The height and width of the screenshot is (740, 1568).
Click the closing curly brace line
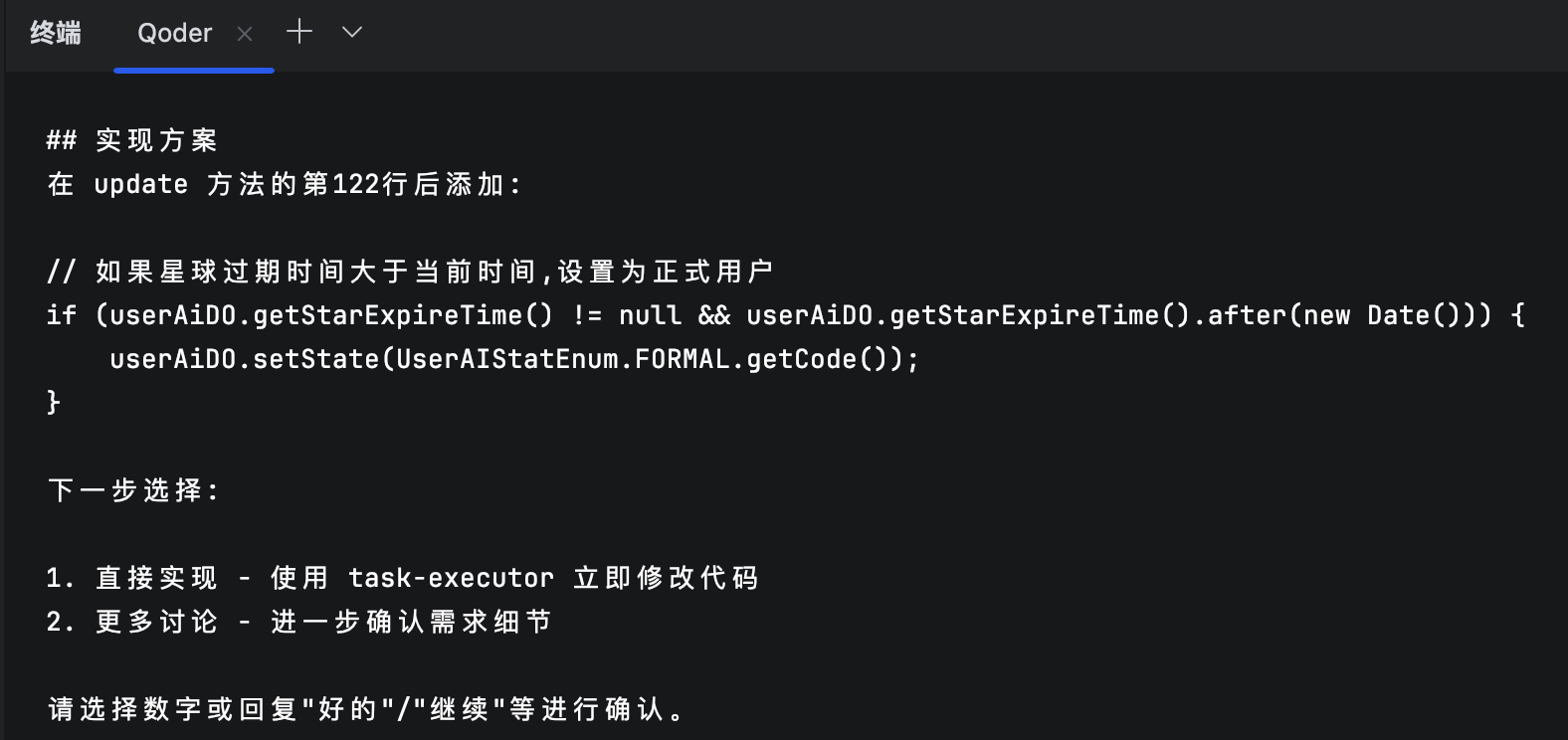54,402
